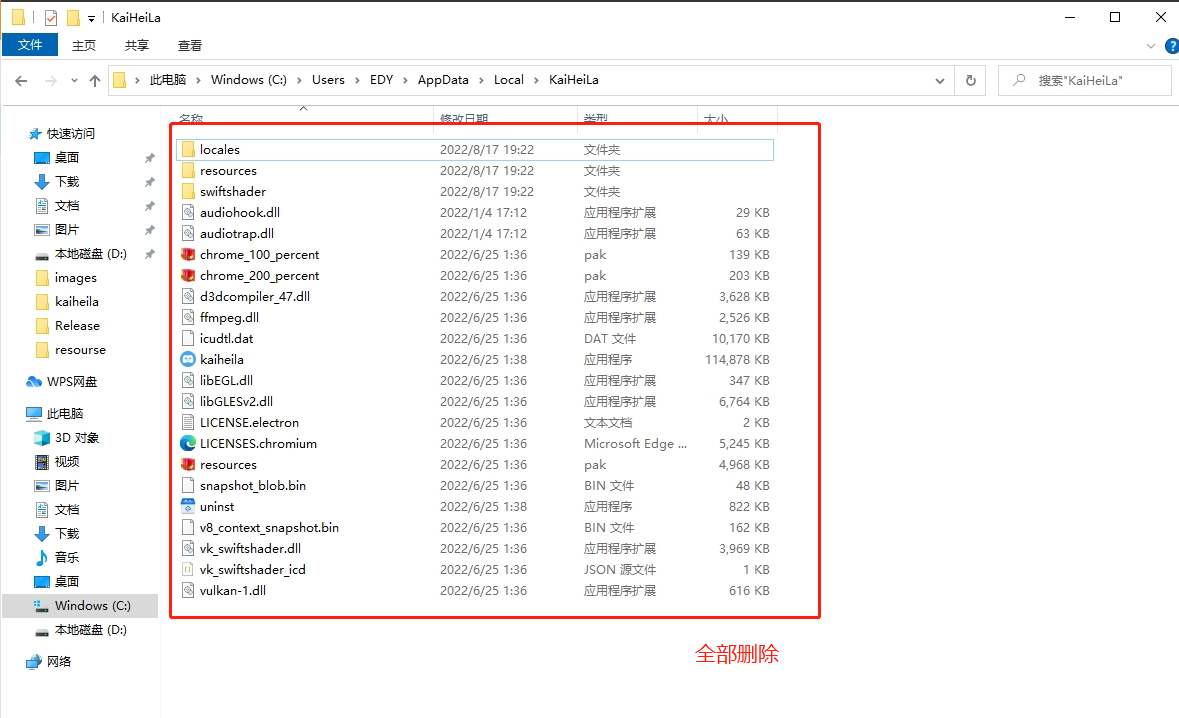Expand the Windows (C:) breadcrumb chevron
The width and height of the screenshot is (1179, 718).
[299, 80]
